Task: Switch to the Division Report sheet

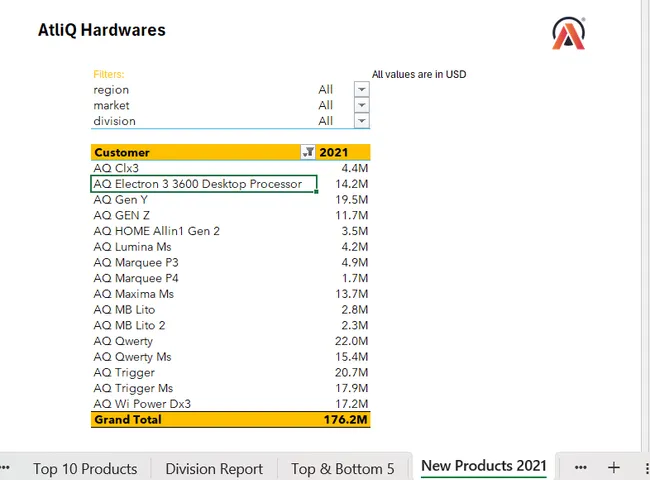Action: pyautogui.click(x=214, y=469)
